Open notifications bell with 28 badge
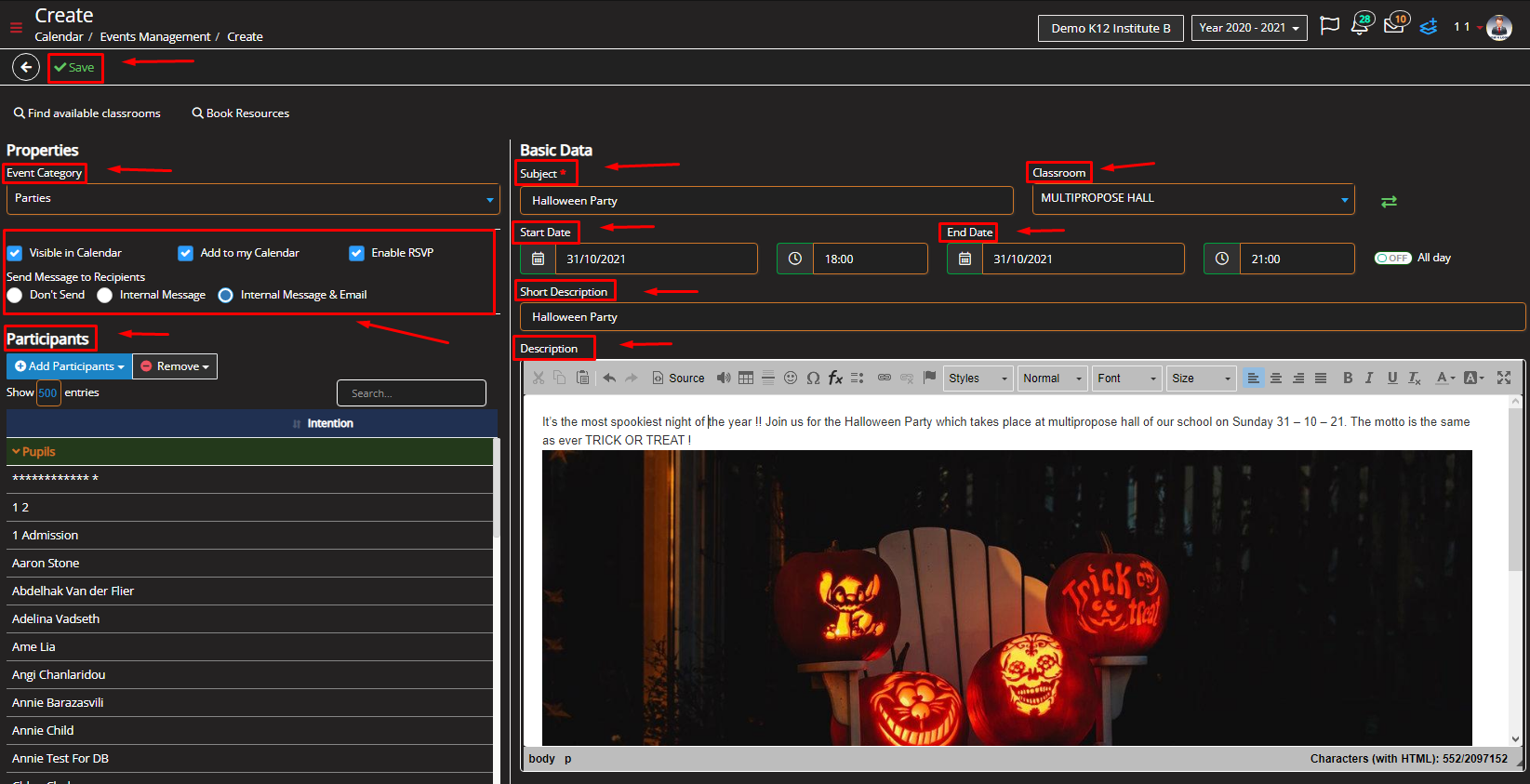 tap(1360, 25)
